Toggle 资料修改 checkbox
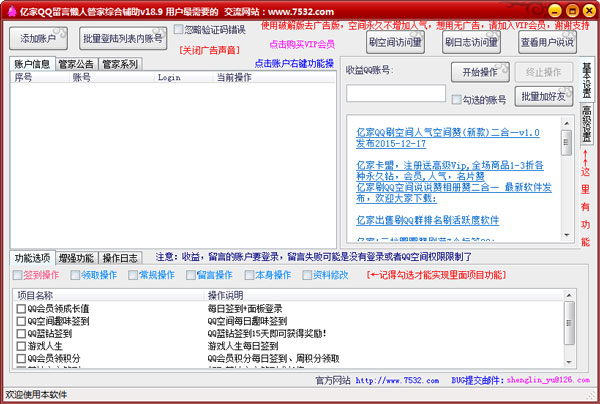Image resolution: width=600 pixels, height=404 pixels. (x=307, y=275)
